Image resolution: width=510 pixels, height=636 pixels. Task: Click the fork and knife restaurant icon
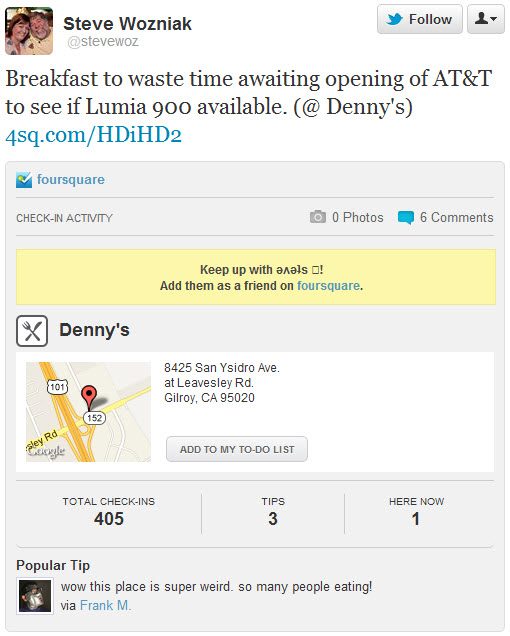(32, 331)
